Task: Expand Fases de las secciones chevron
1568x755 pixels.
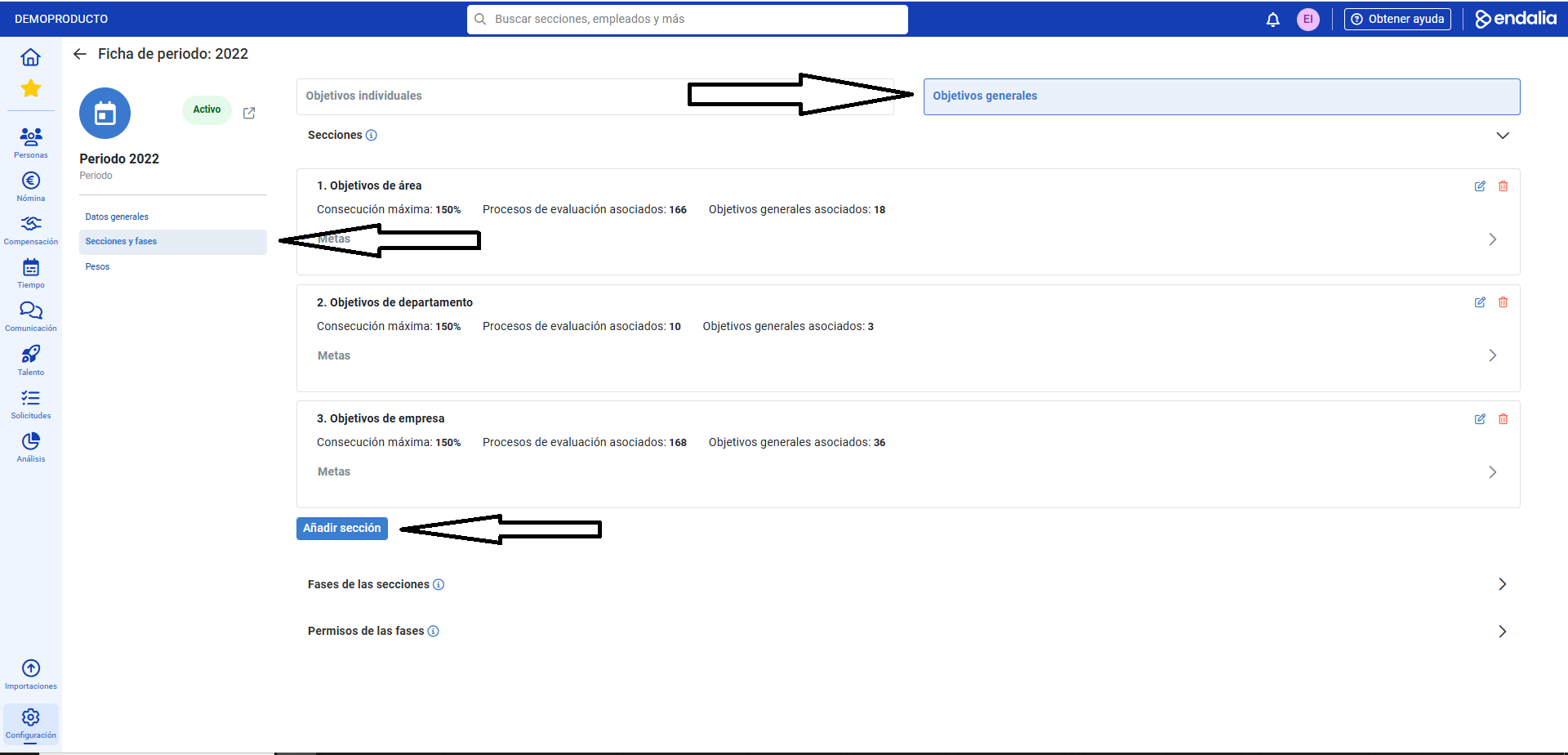Action: pyautogui.click(x=1503, y=584)
